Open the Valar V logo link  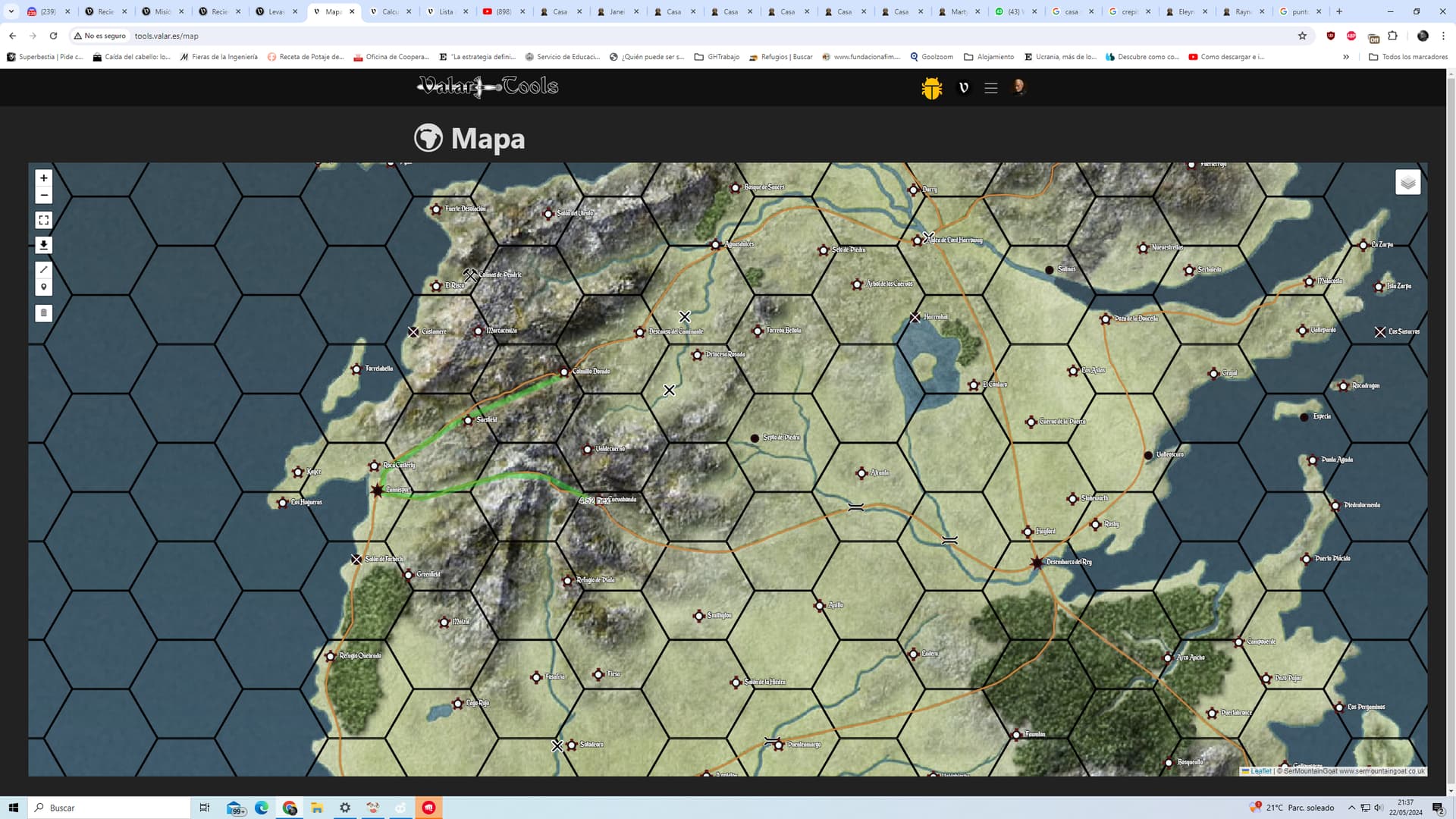[964, 88]
